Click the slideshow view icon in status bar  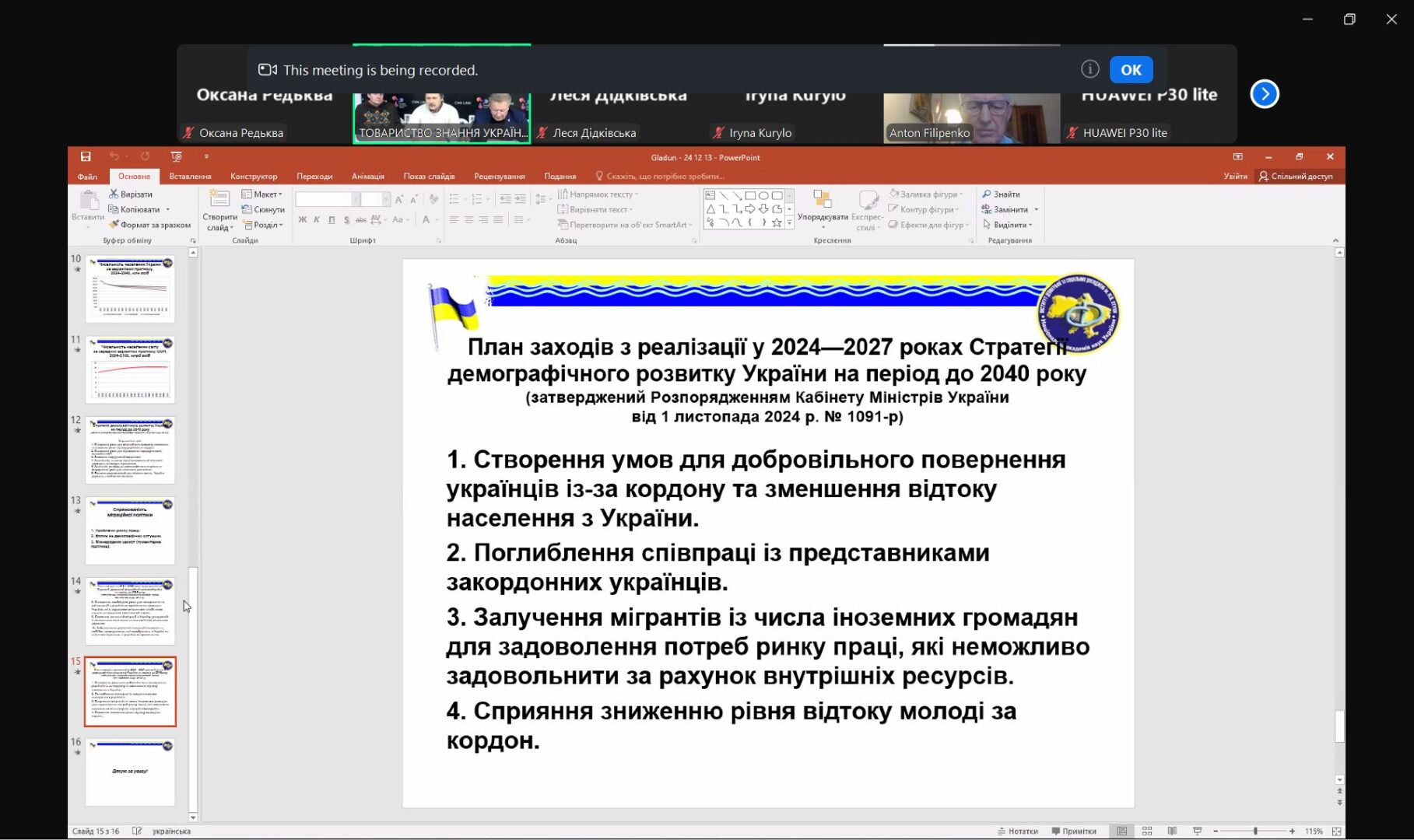1198,831
